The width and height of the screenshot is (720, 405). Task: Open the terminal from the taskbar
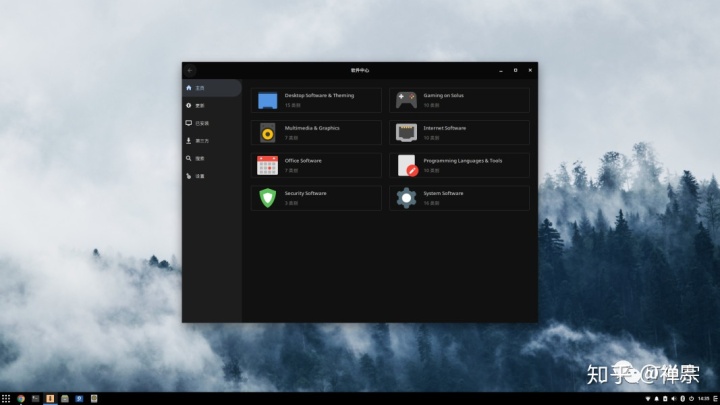pyautogui.click(x=35, y=399)
